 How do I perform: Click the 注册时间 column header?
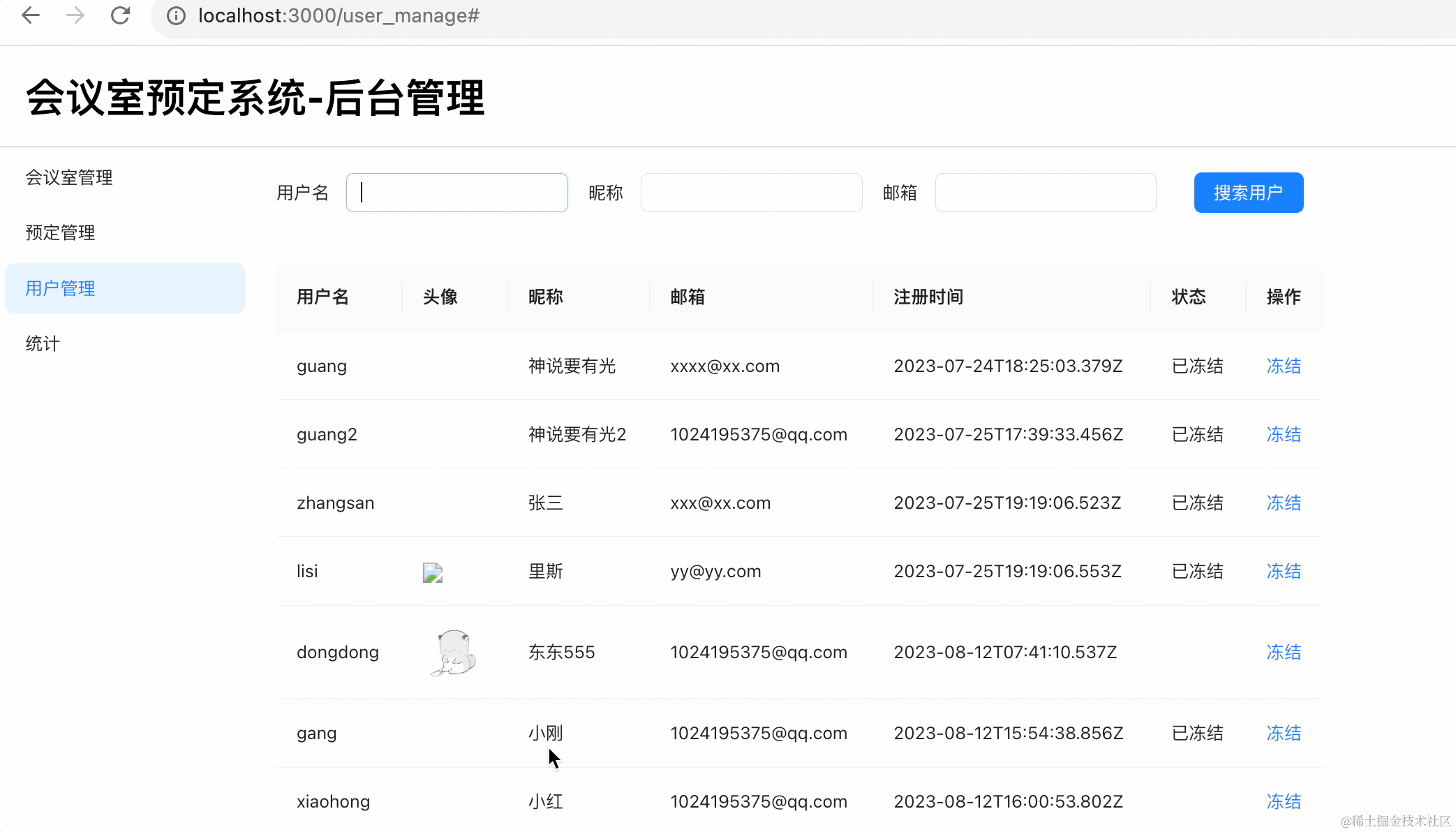(x=928, y=297)
